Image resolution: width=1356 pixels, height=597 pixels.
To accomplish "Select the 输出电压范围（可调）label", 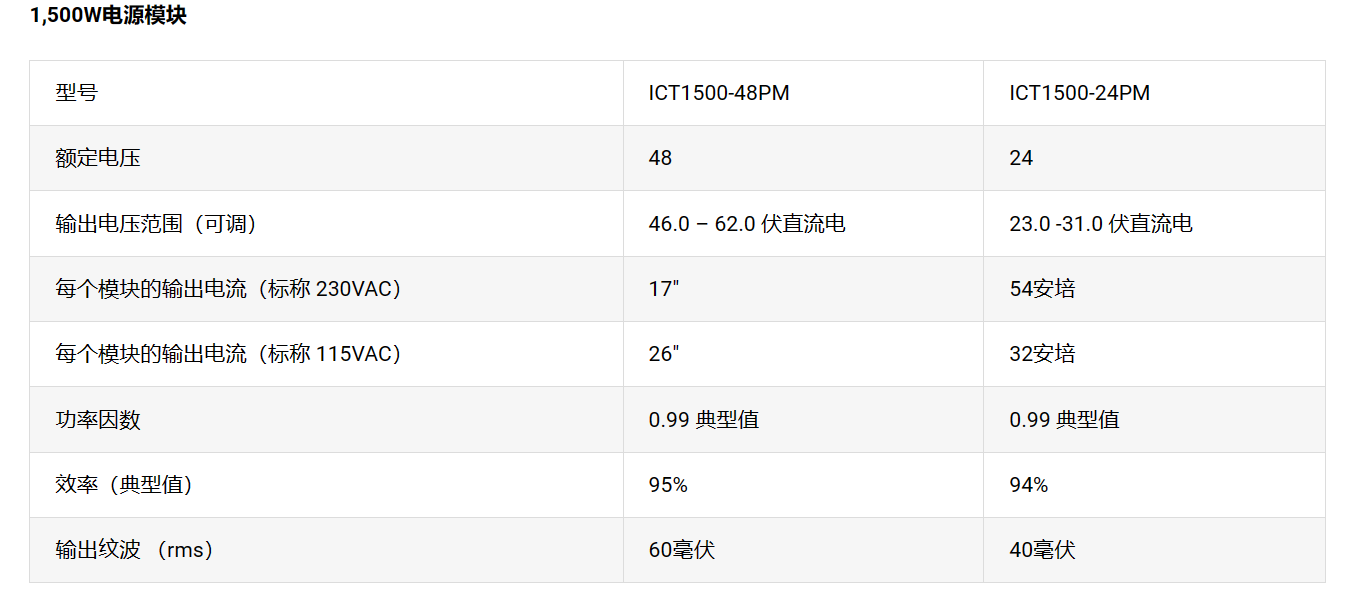I will (157, 224).
